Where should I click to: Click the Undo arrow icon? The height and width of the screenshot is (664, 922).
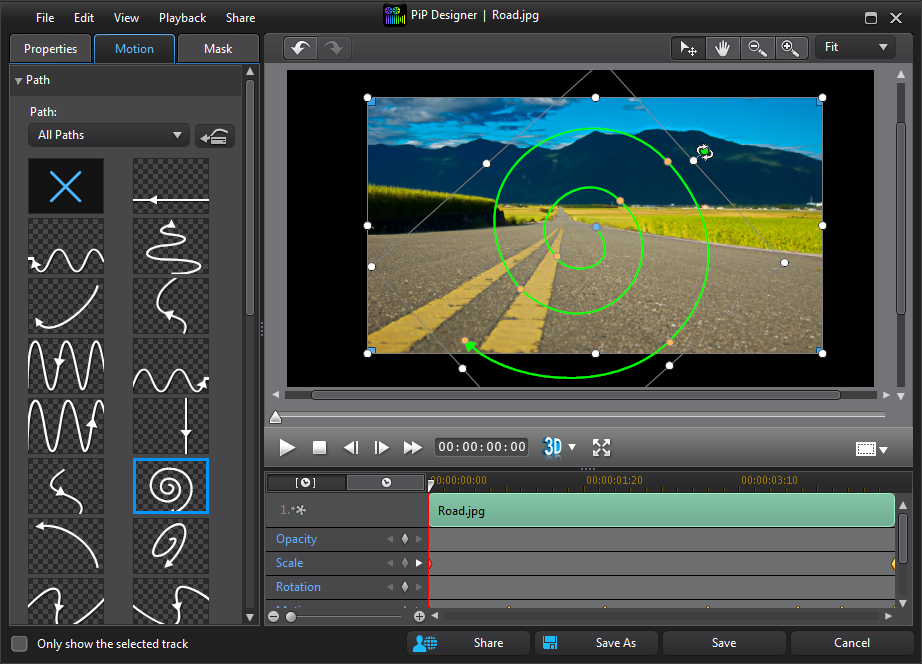click(300, 47)
